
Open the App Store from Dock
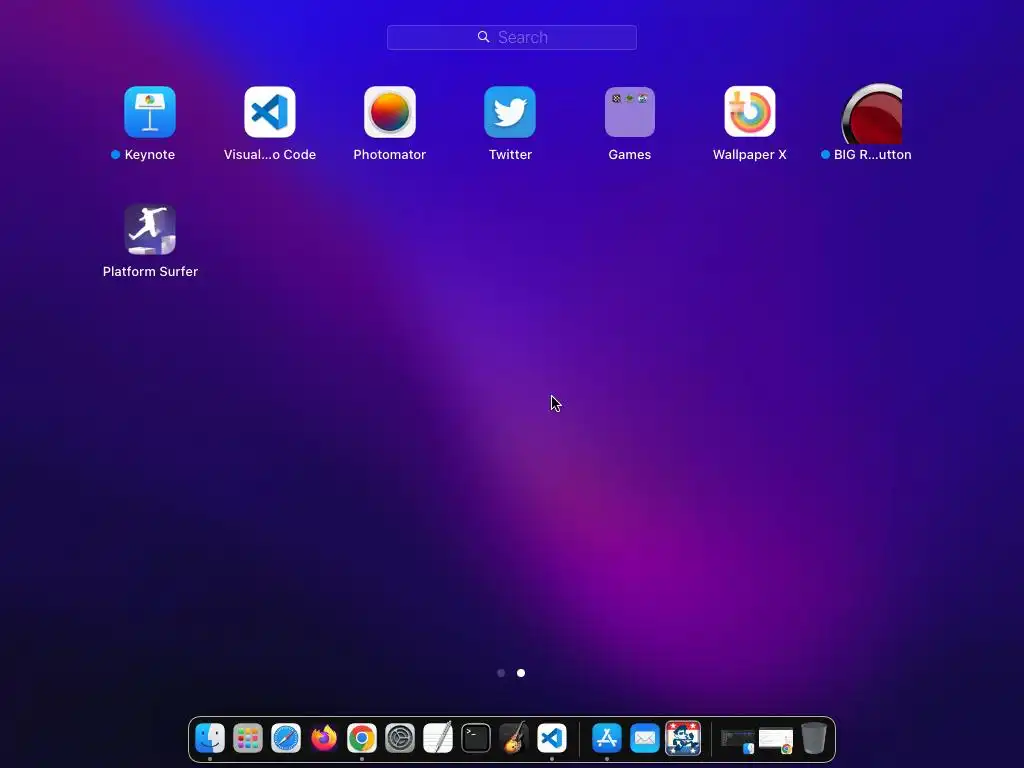[607, 739]
